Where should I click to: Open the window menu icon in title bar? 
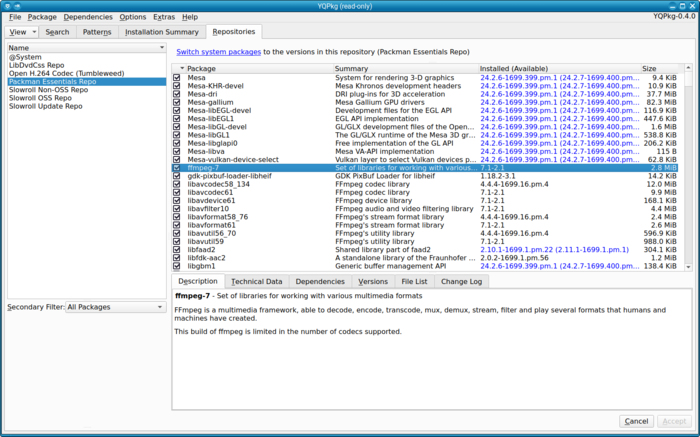(7, 5)
